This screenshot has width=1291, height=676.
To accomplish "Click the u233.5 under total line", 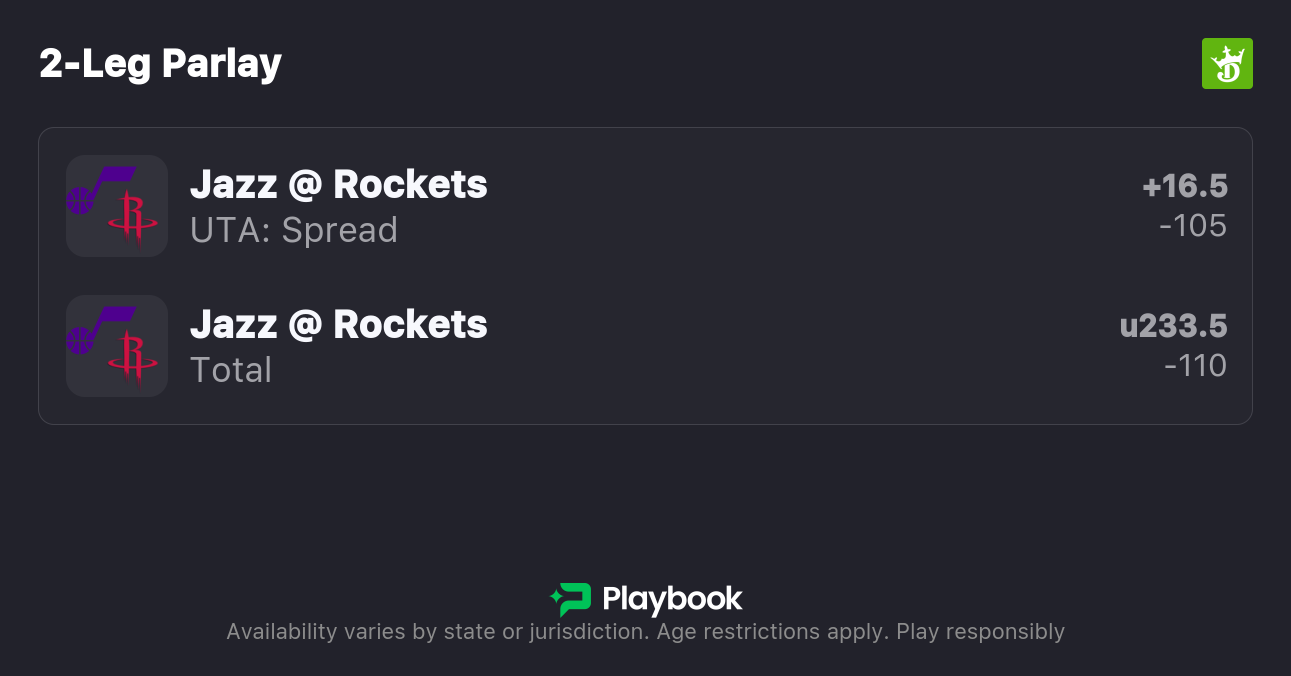I will pyautogui.click(x=1173, y=326).
